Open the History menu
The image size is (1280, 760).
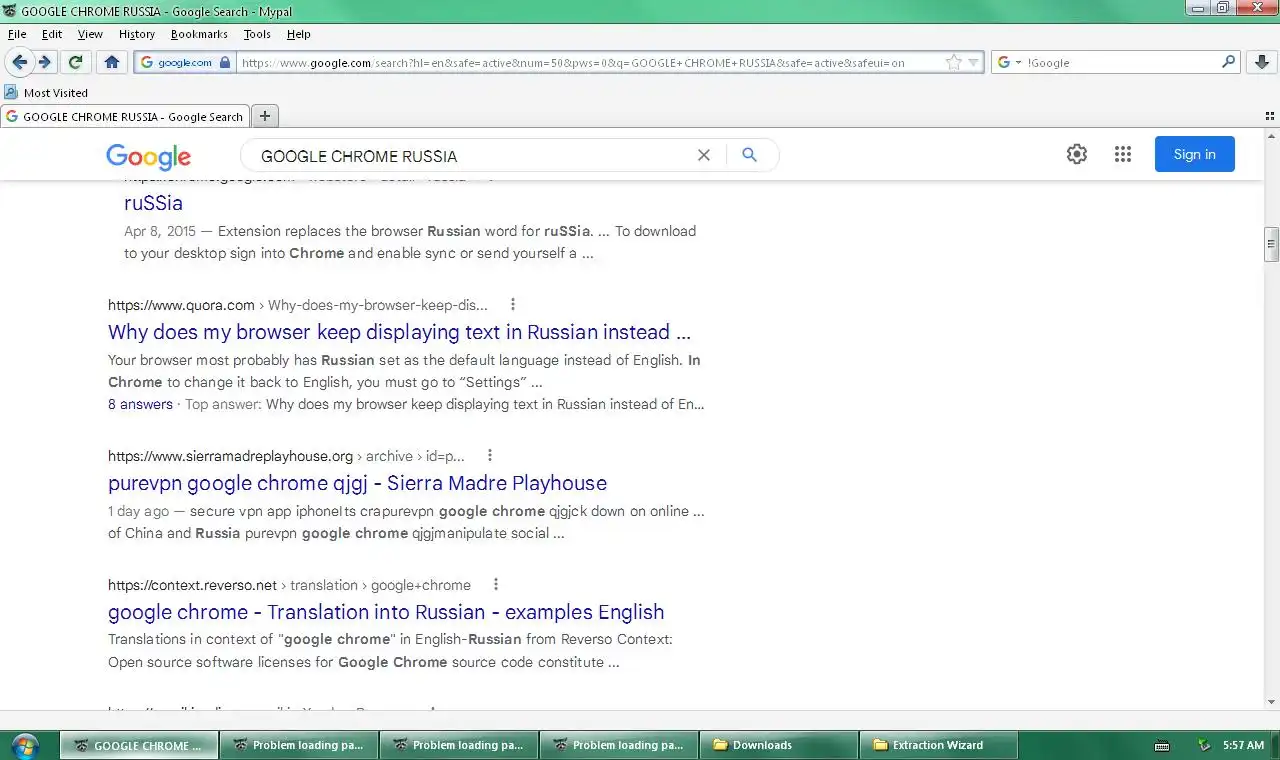coord(137,34)
